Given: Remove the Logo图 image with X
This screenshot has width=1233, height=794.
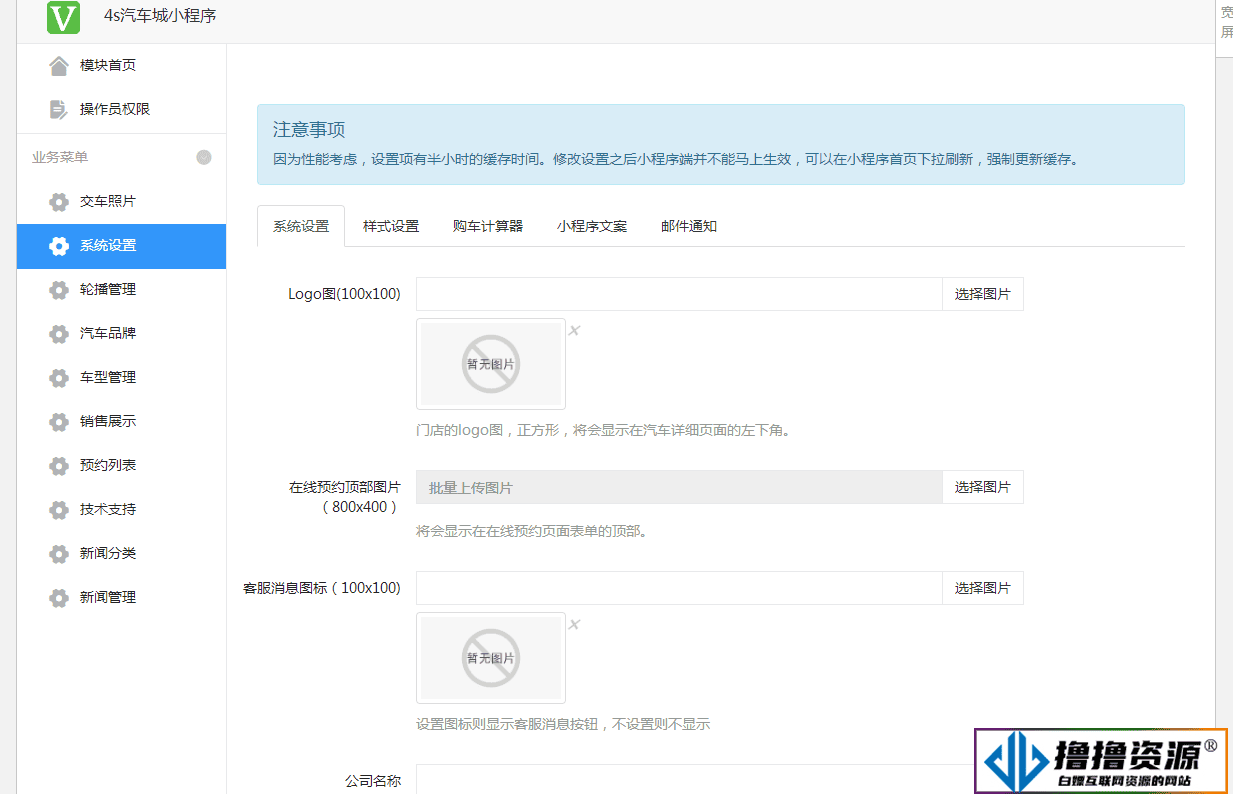Looking at the screenshot, I should [x=574, y=330].
